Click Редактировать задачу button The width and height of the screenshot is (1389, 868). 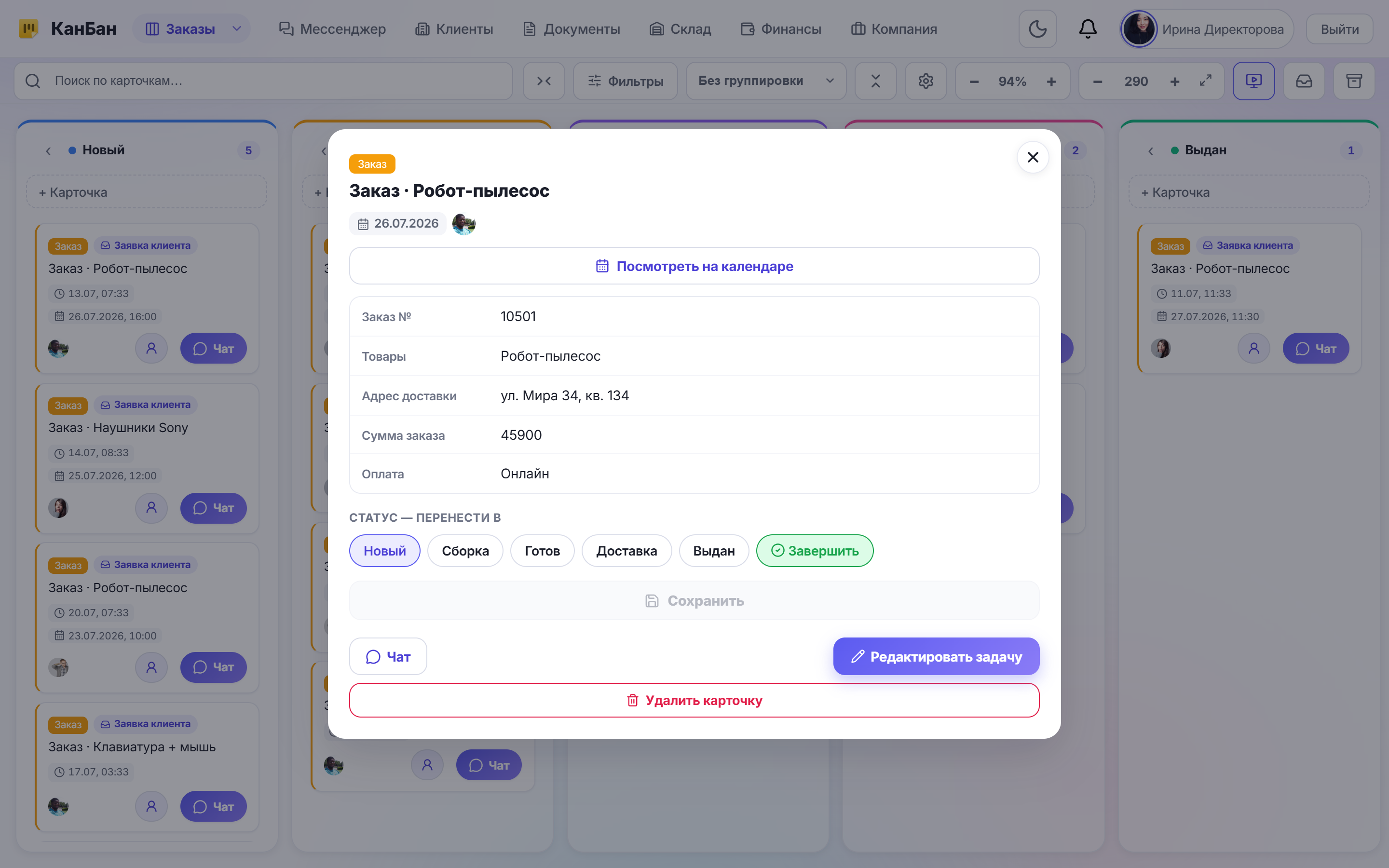(x=936, y=656)
